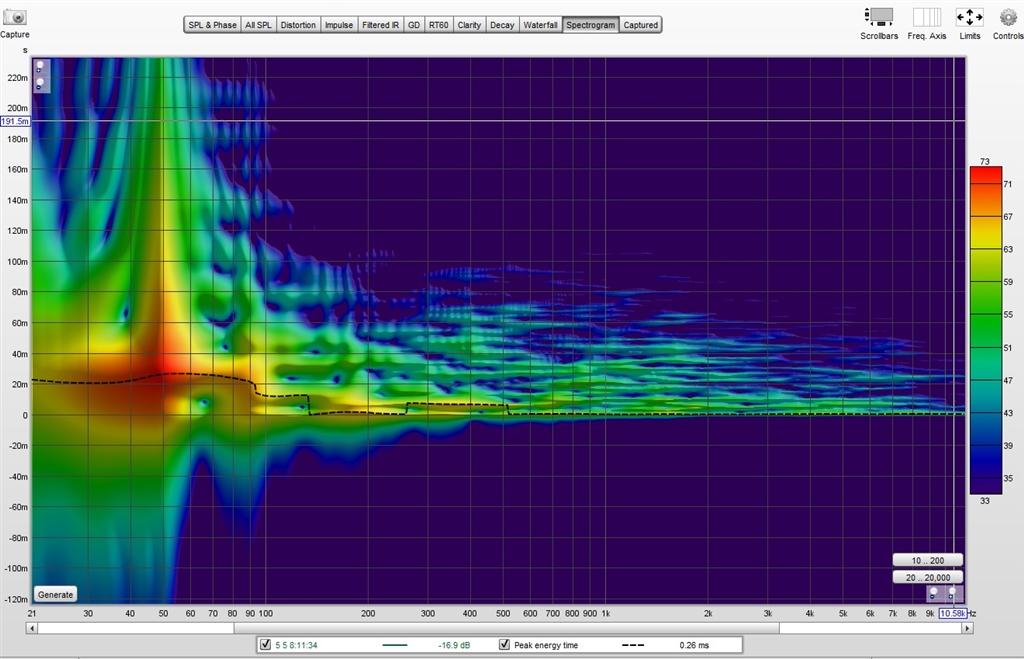Click the 1k frequency axis label
This screenshot has width=1024, height=659.
pyautogui.click(x=605, y=613)
